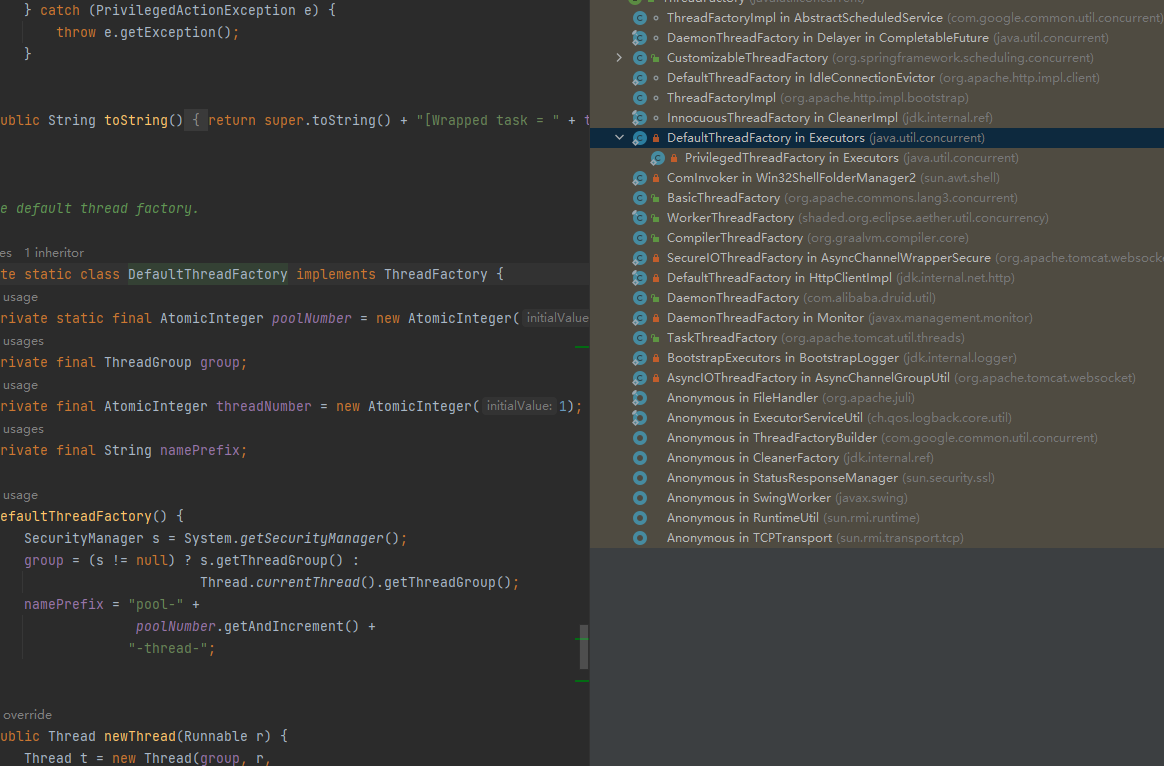1164x766 pixels.
Task: Click the class icon of PrivilegedThreadFactory in Executors
Action: pyautogui.click(x=657, y=158)
